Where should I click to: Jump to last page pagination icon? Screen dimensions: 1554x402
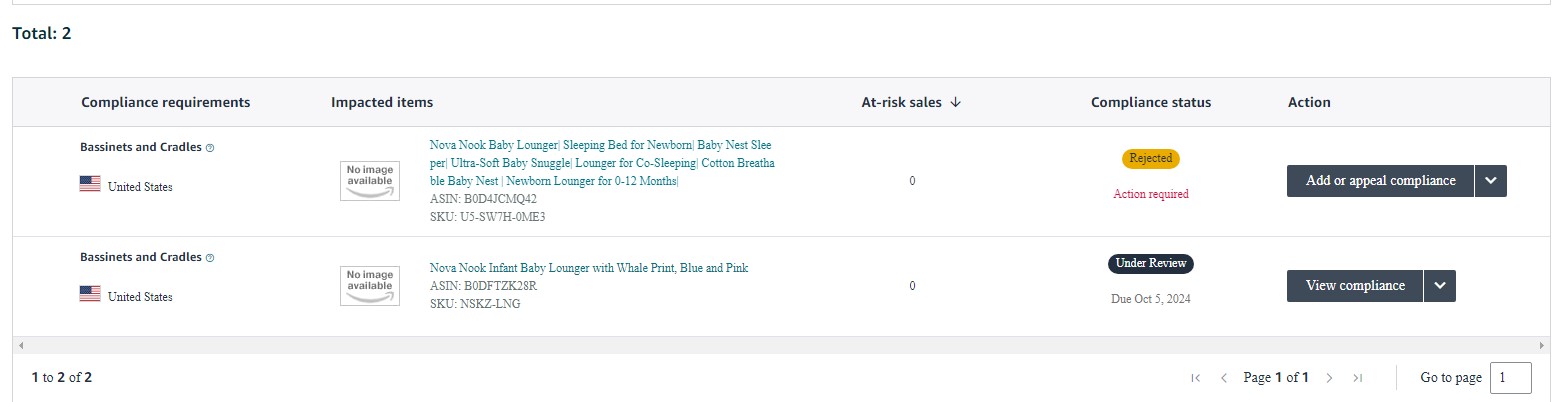pos(1357,378)
